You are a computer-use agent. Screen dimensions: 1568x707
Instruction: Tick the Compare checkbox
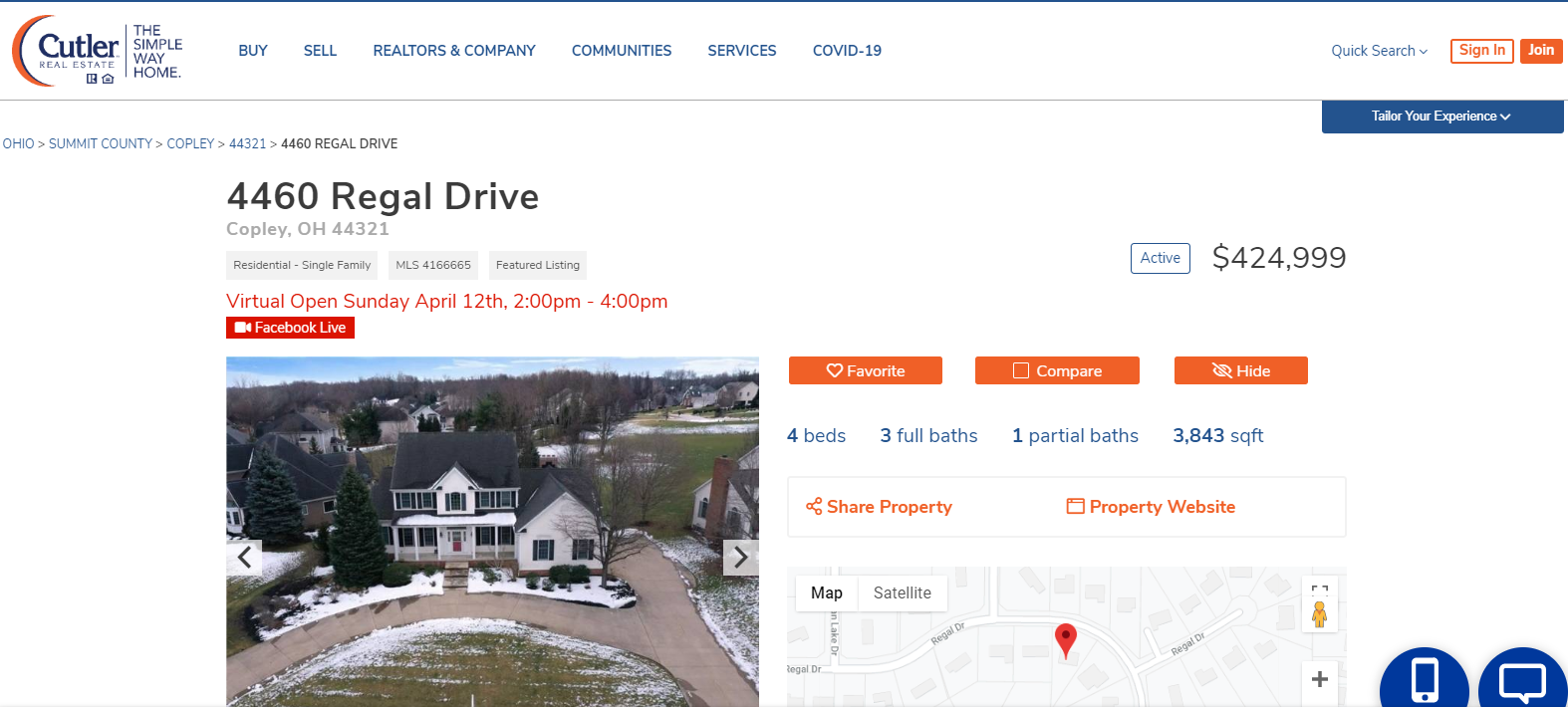coord(1021,370)
